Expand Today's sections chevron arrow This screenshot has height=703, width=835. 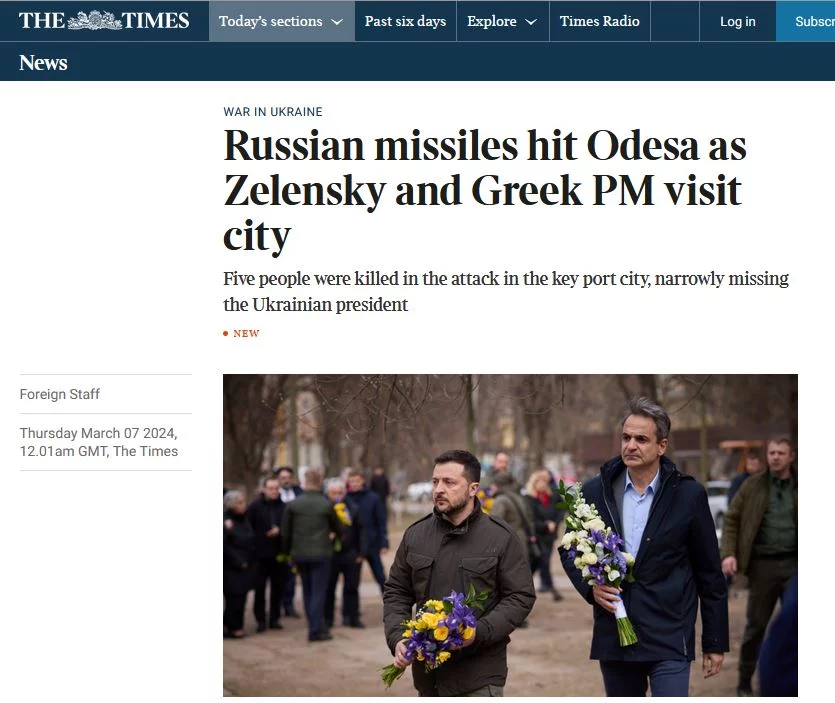pos(337,22)
